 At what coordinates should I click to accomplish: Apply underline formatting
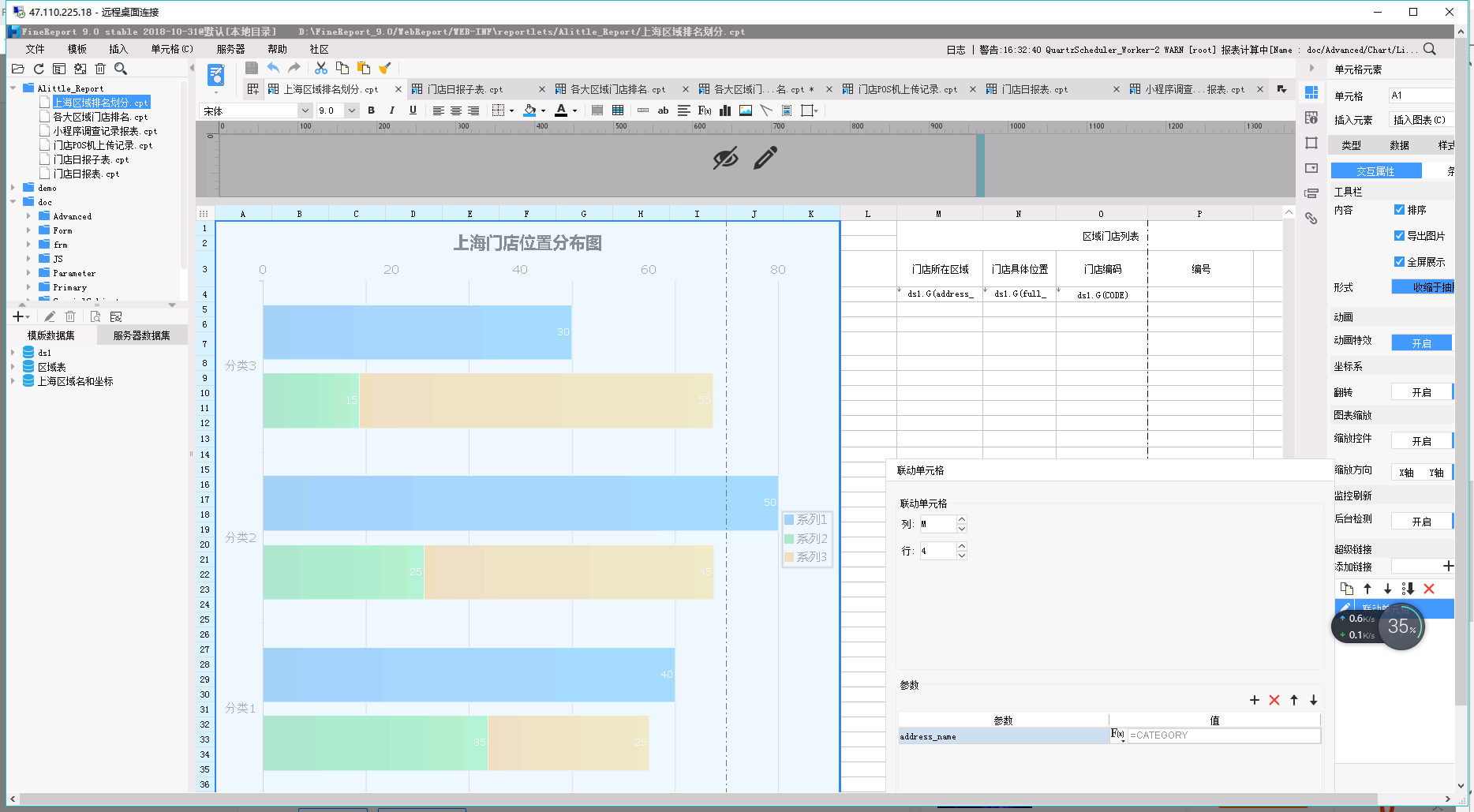(x=413, y=110)
